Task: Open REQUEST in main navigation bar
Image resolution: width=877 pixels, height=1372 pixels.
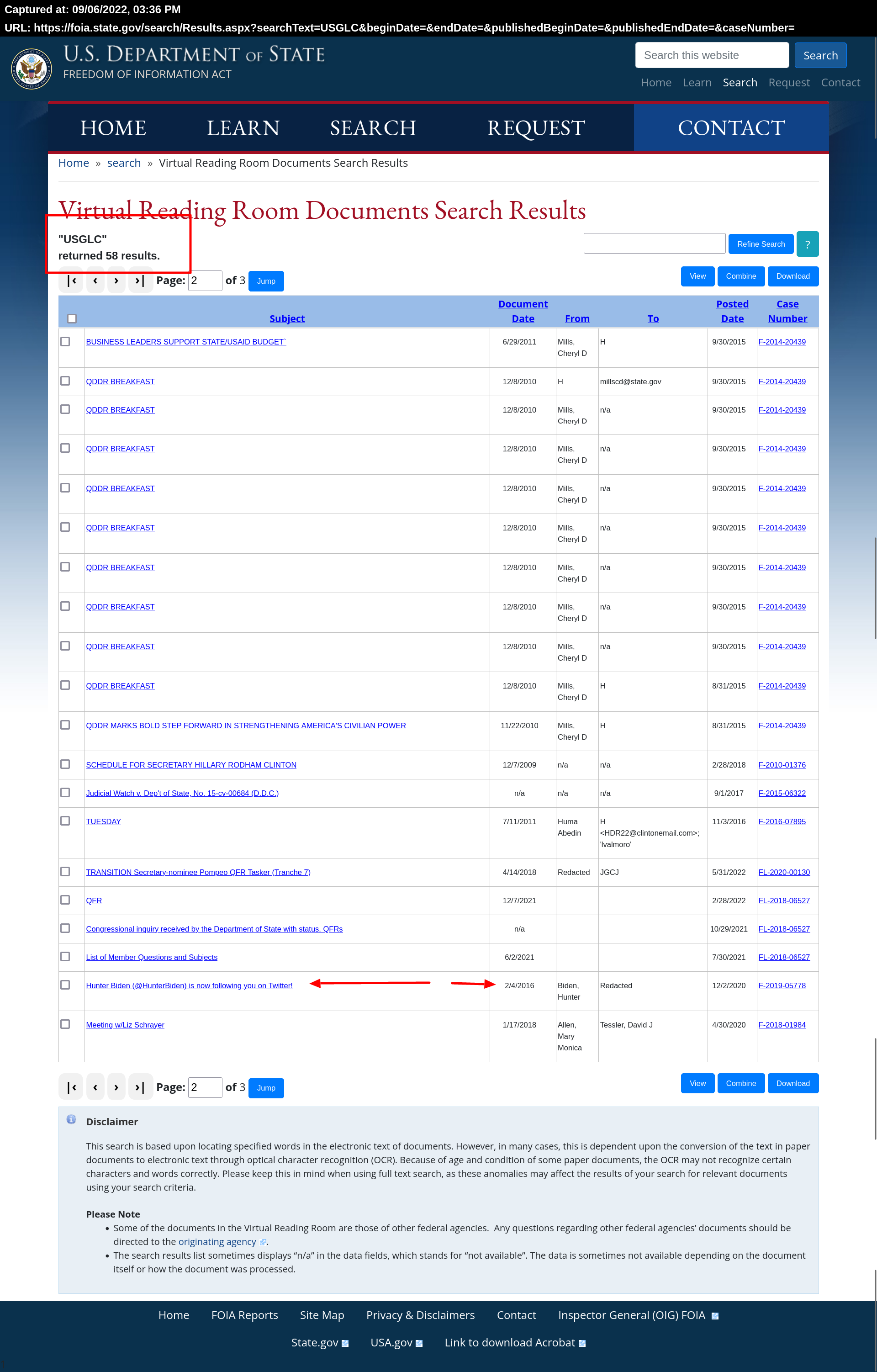Action: point(536,128)
